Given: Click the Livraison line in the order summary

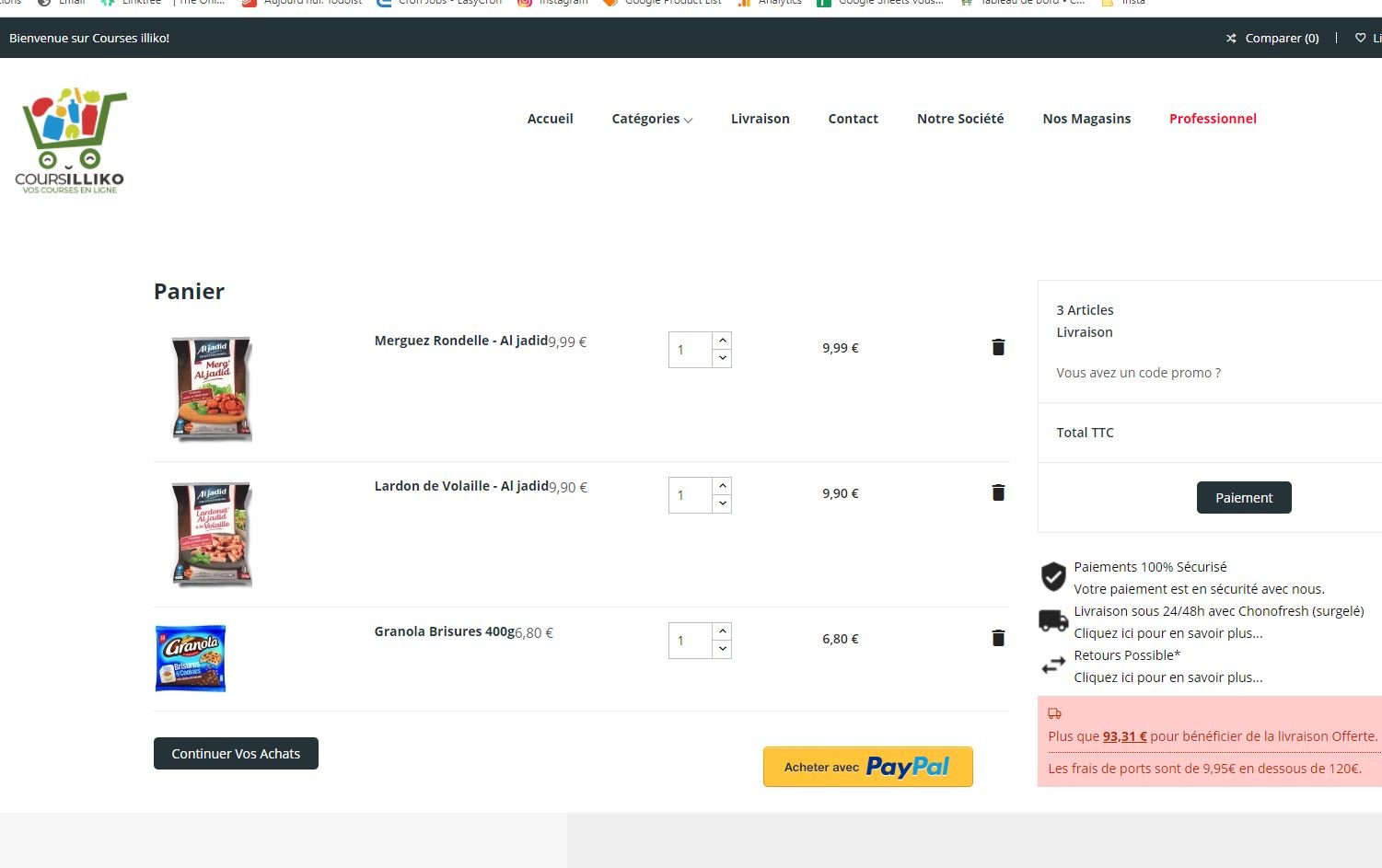Looking at the screenshot, I should pos(1085,332).
